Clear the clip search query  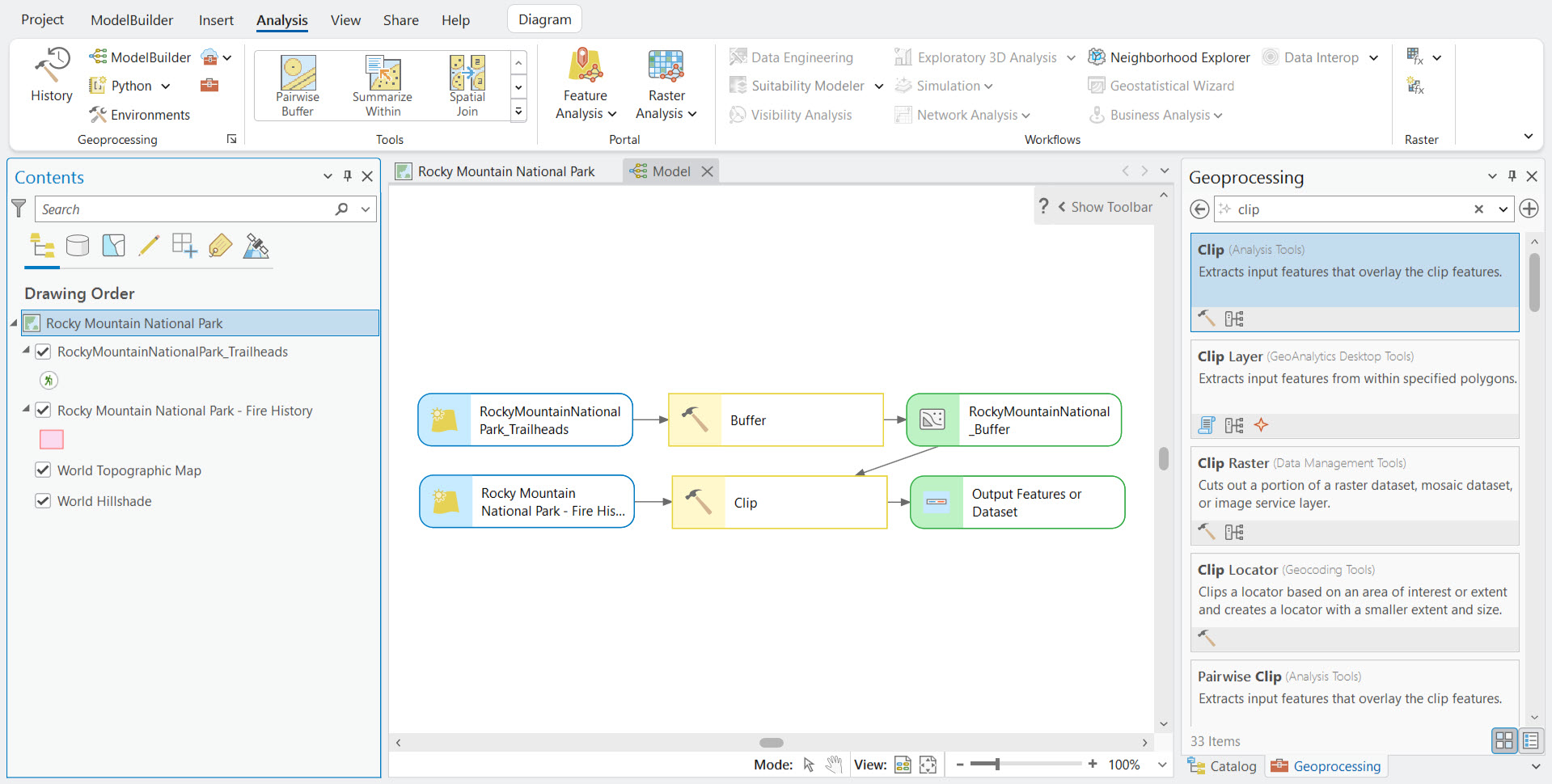click(1478, 209)
